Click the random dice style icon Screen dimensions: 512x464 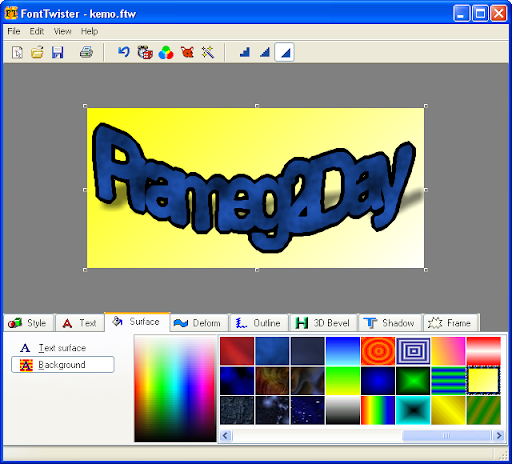coord(145,52)
